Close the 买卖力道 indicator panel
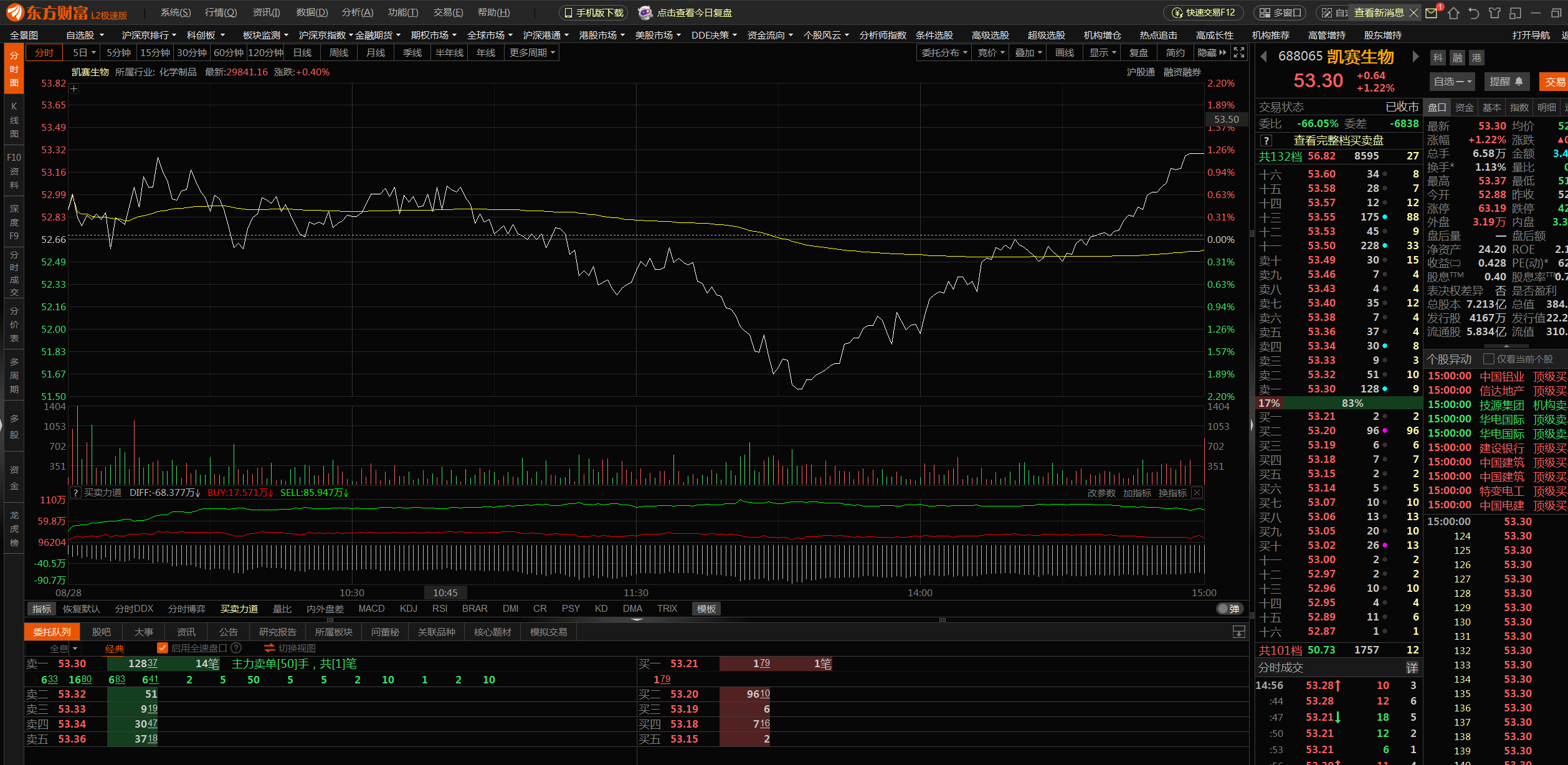 [x=1197, y=493]
